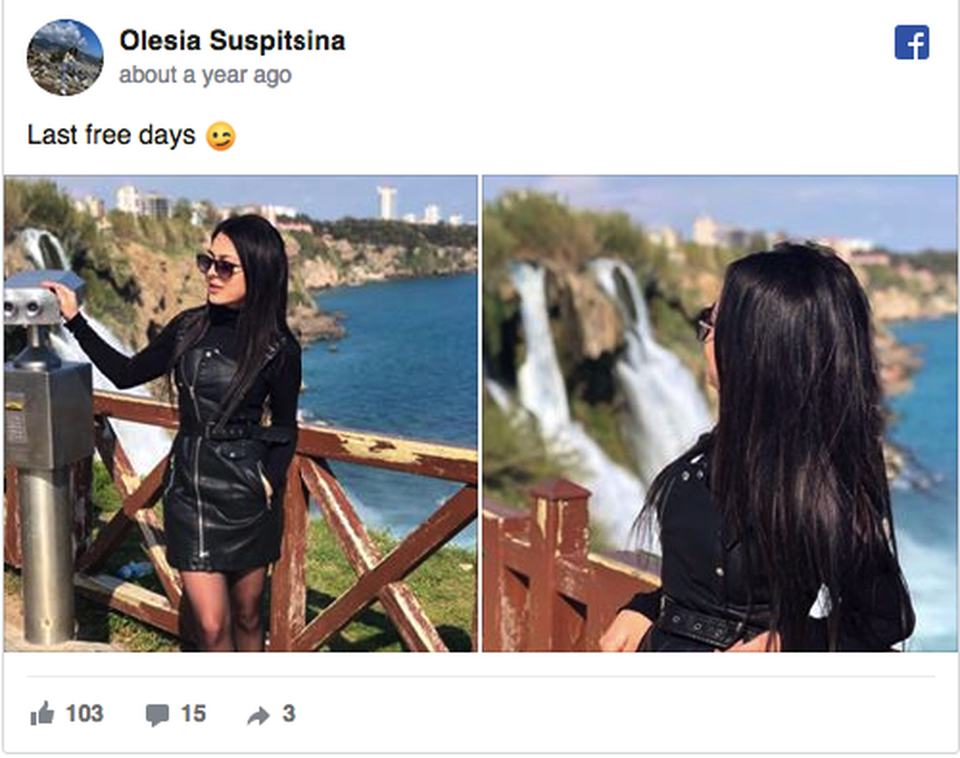The image size is (960, 758).
Task: Click the sunglasses on woman in left photo
Action: (x=218, y=265)
